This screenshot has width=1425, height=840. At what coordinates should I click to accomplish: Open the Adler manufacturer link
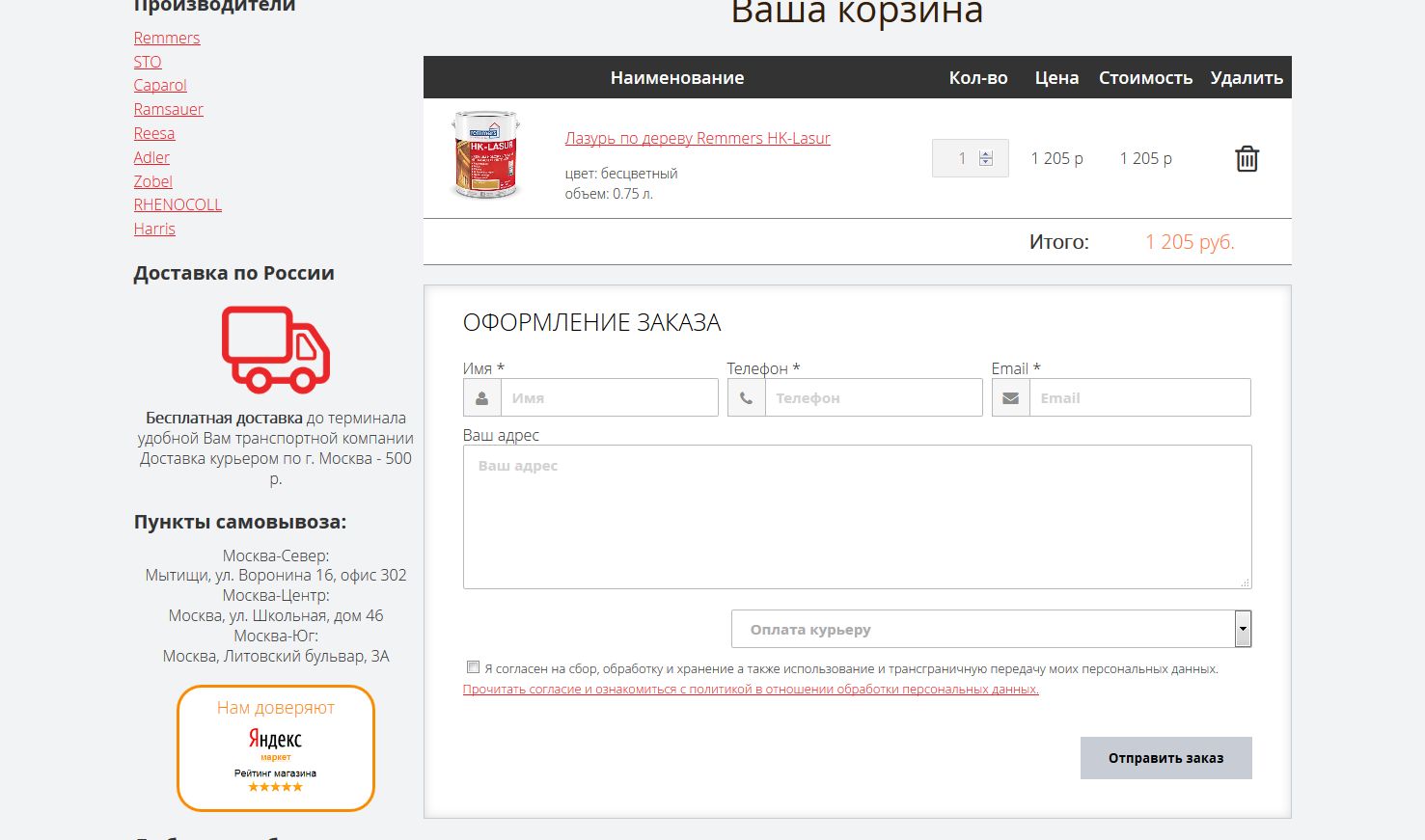point(151,157)
